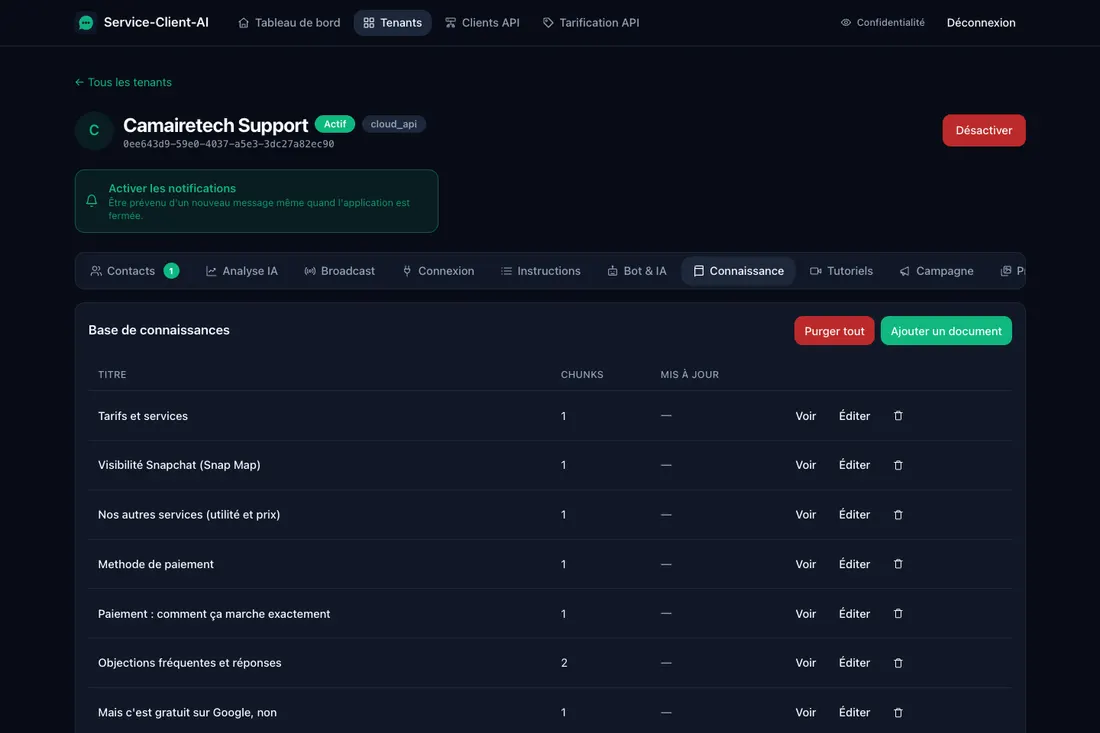This screenshot has height=733, width=1100.
Task: Click the Service-Client-AI chat logo icon
Action: tap(86, 22)
